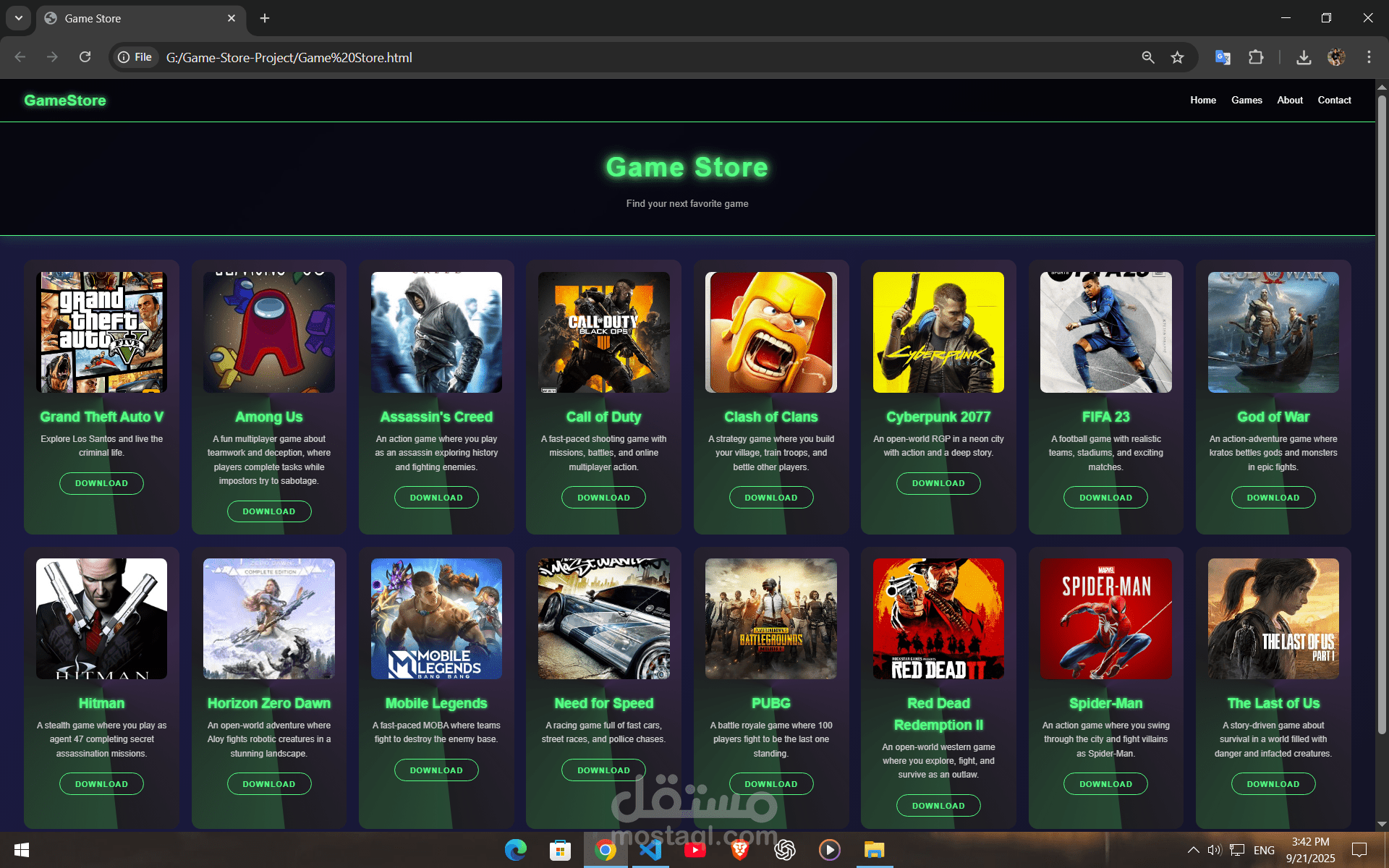Click the scrollbar down arrow

(x=1382, y=824)
